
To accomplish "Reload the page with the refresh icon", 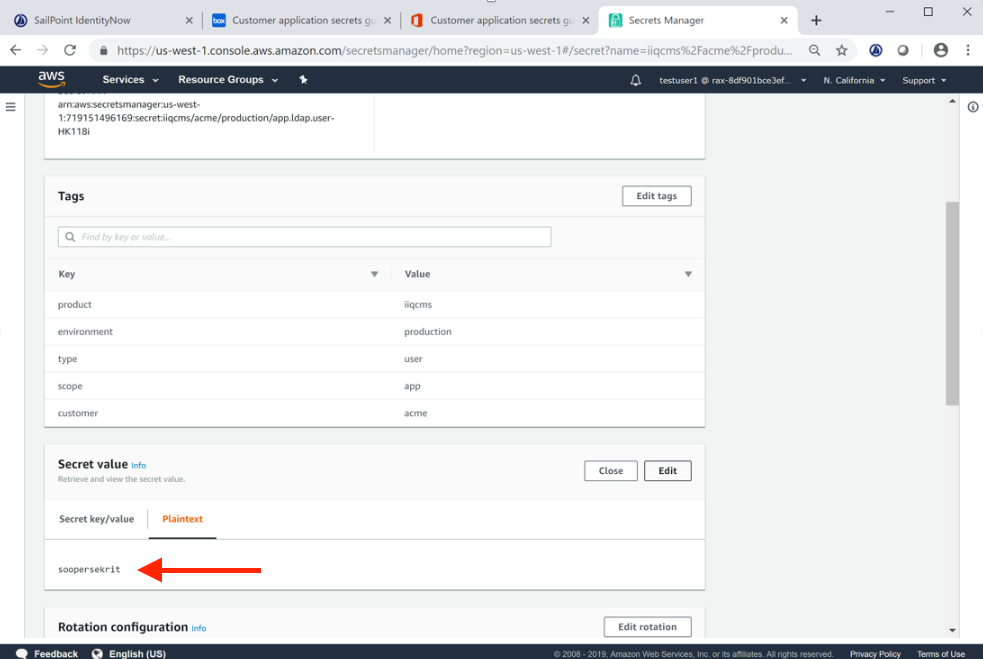I will click(70, 50).
